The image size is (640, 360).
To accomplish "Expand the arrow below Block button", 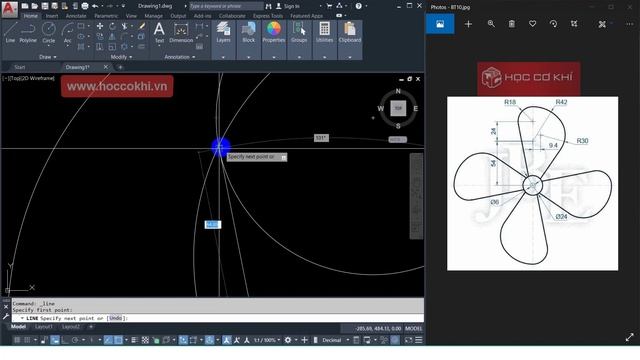I will point(248,57).
